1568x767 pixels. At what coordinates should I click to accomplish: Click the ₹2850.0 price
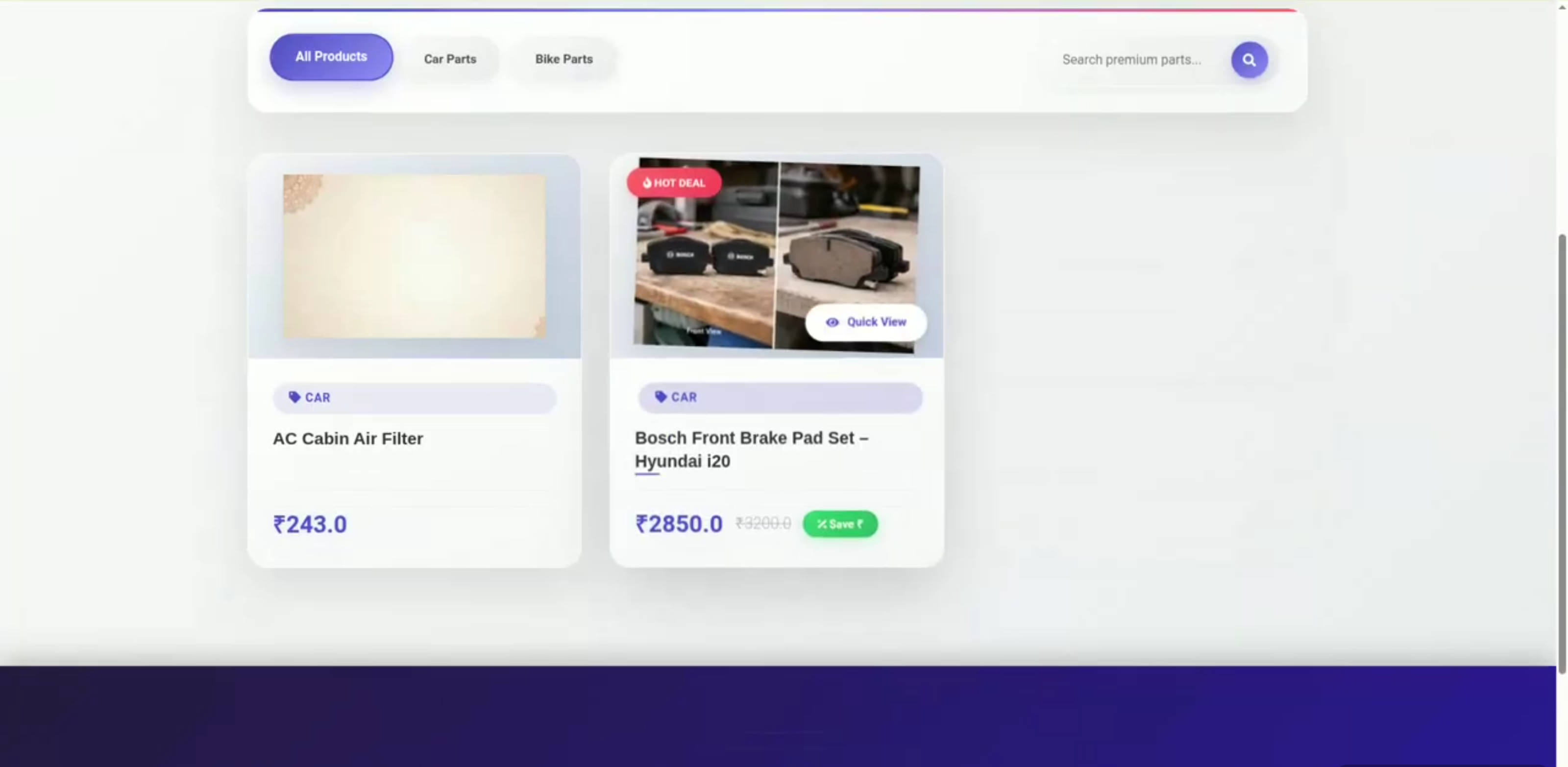(679, 524)
